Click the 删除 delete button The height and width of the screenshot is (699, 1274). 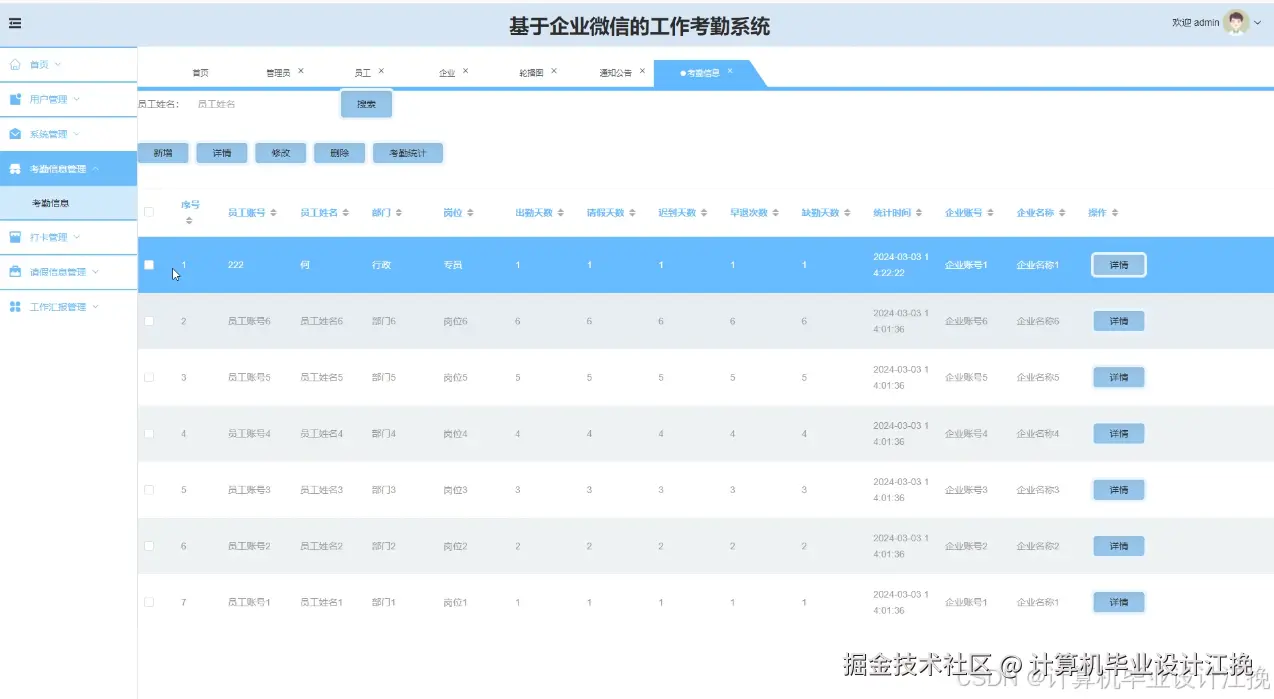pos(339,153)
